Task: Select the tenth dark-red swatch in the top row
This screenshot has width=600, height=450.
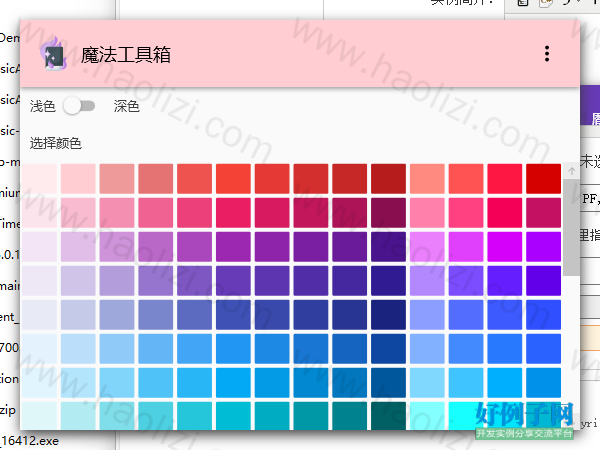Action: 388,179
